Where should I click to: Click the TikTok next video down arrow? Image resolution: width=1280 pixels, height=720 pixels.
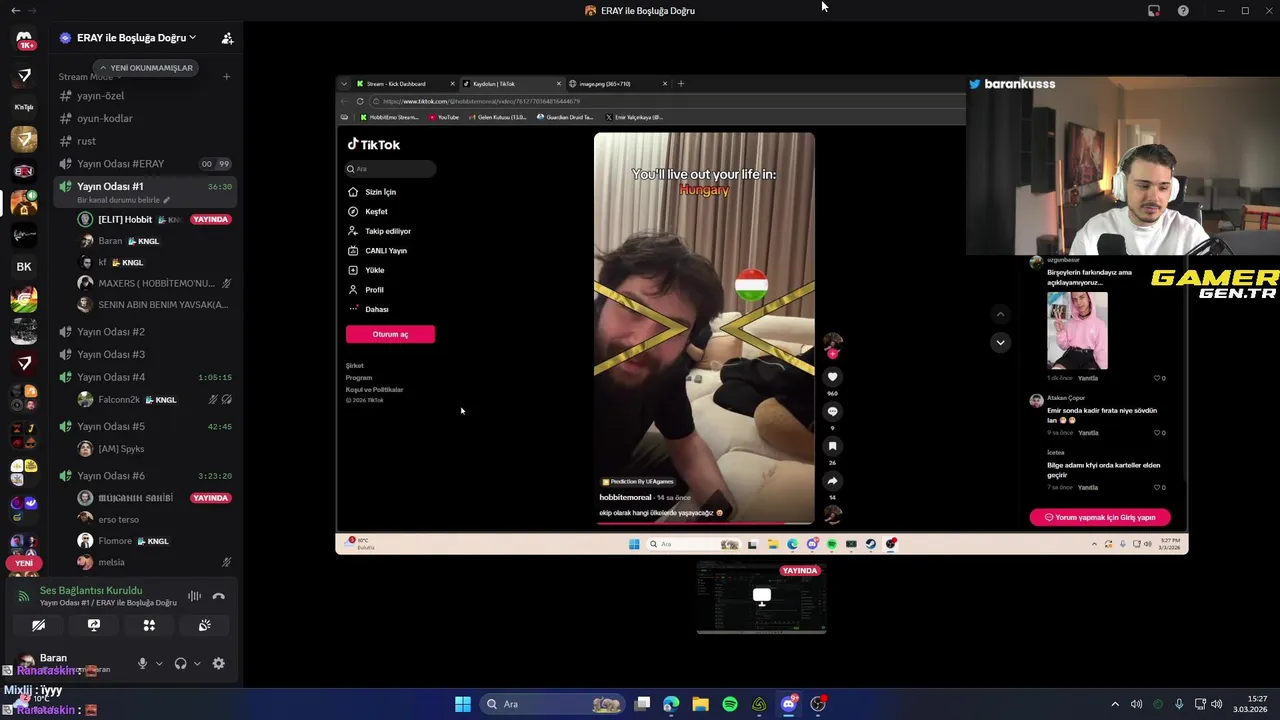pos(1000,342)
